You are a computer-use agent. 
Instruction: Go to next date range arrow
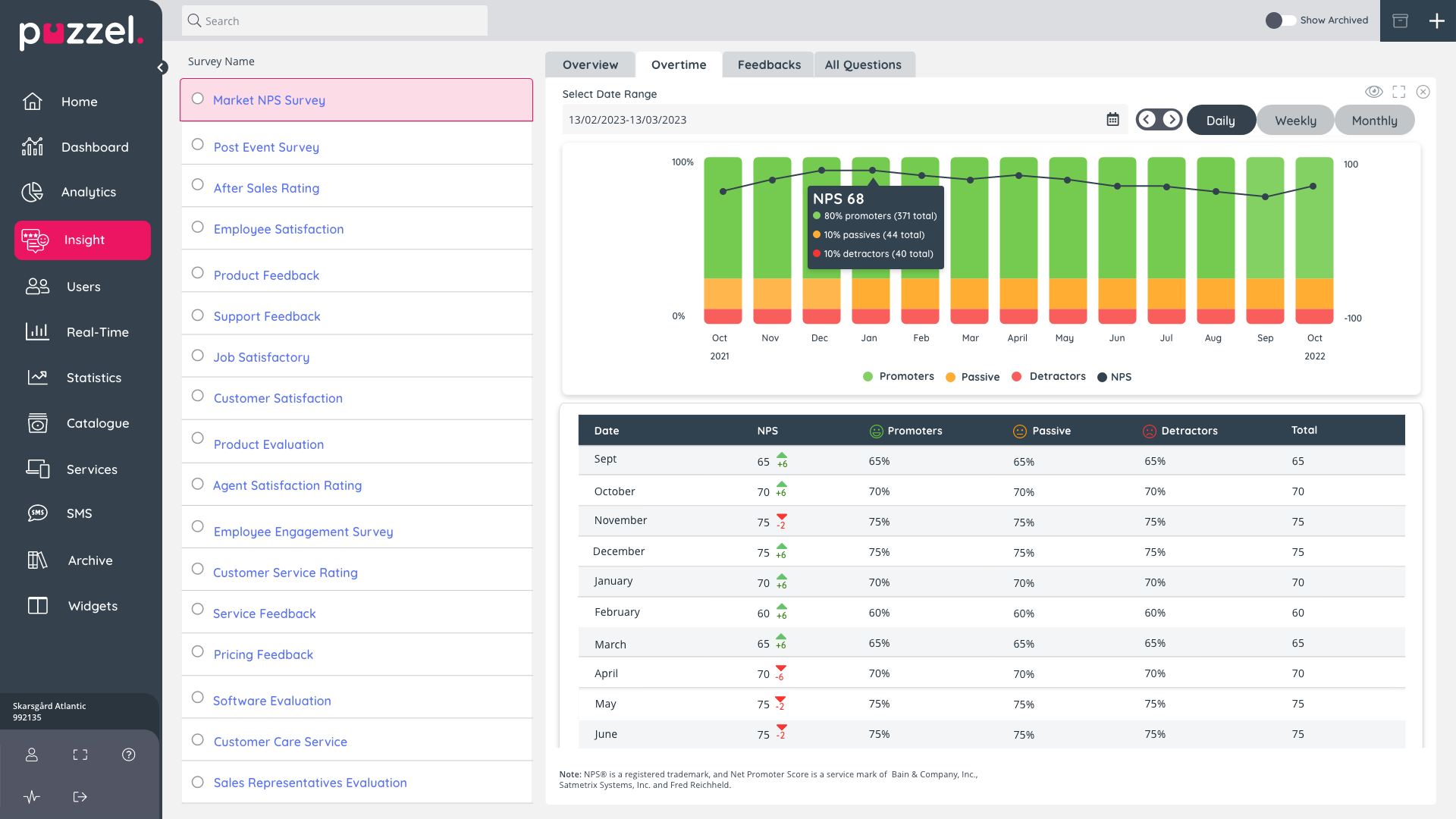(x=1172, y=119)
